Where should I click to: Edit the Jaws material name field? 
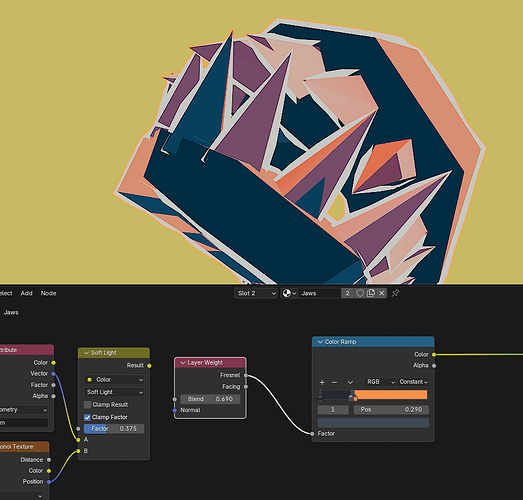click(320, 293)
